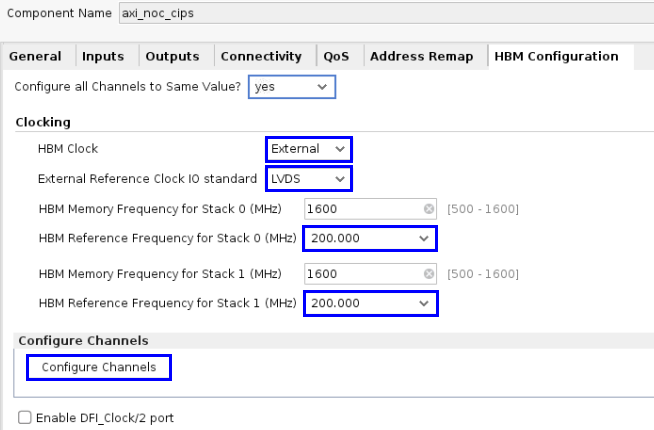654x430 pixels.
Task: Open the Inputs tab
Action: click(103, 57)
